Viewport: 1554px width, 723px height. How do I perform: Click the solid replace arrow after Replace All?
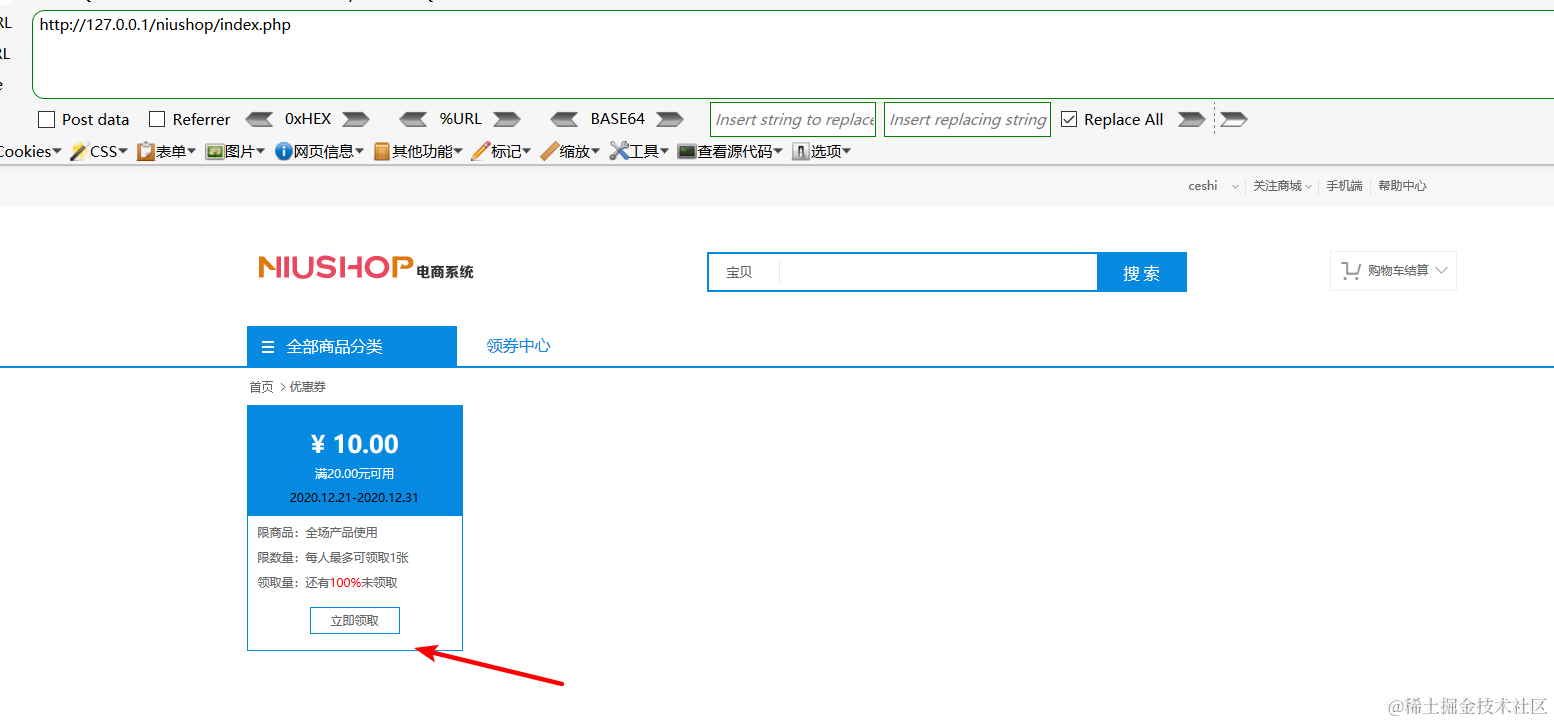click(x=1191, y=119)
